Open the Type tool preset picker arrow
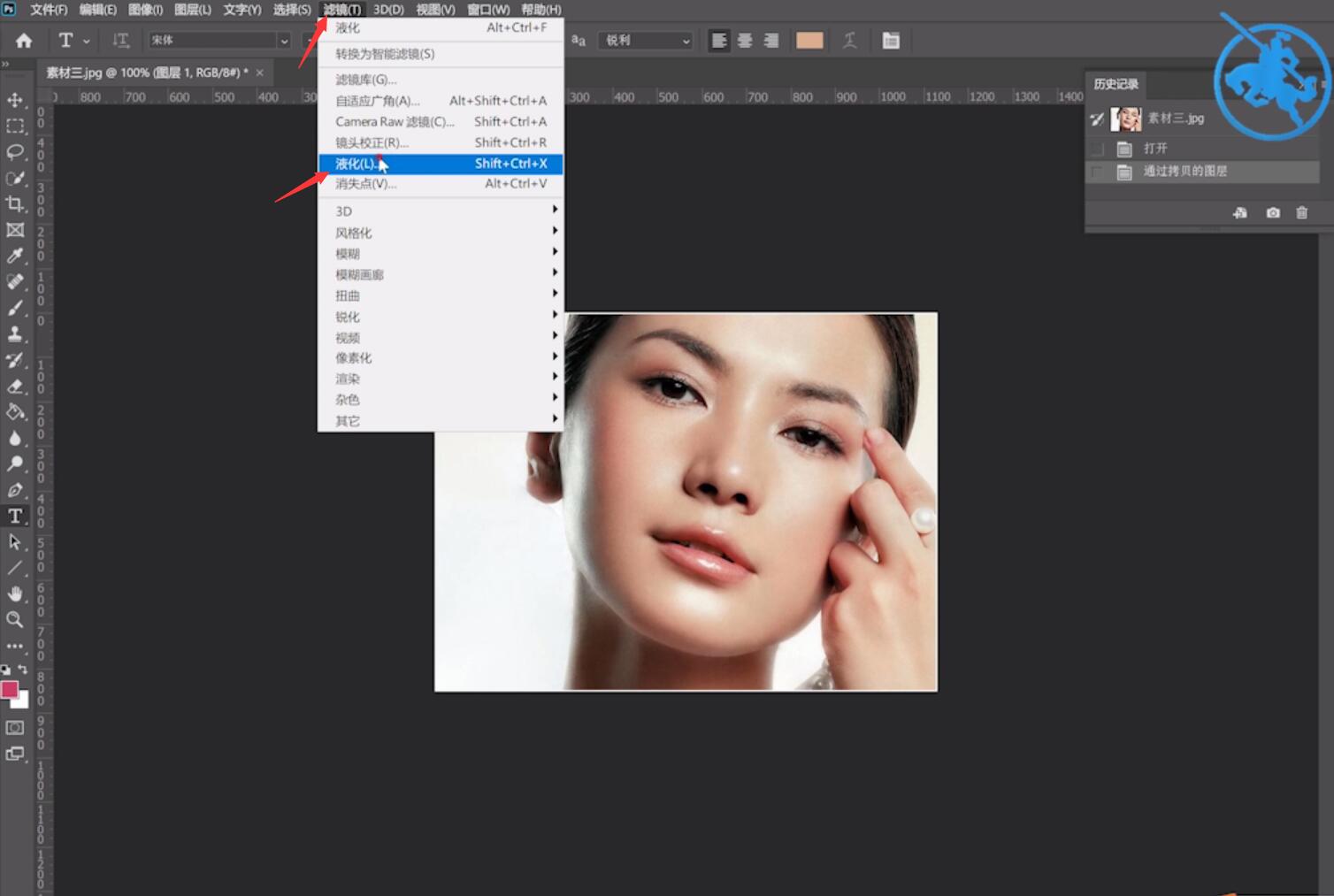The width and height of the screenshot is (1334, 896). (x=86, y=41)
